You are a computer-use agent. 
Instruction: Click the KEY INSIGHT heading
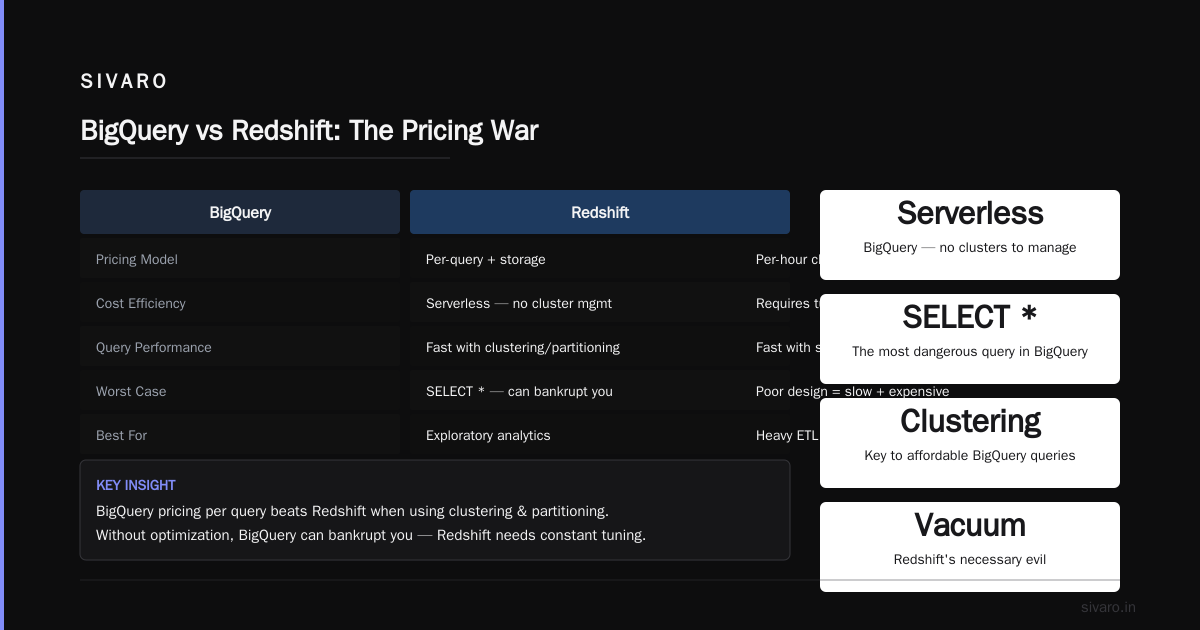pos(136,485)
